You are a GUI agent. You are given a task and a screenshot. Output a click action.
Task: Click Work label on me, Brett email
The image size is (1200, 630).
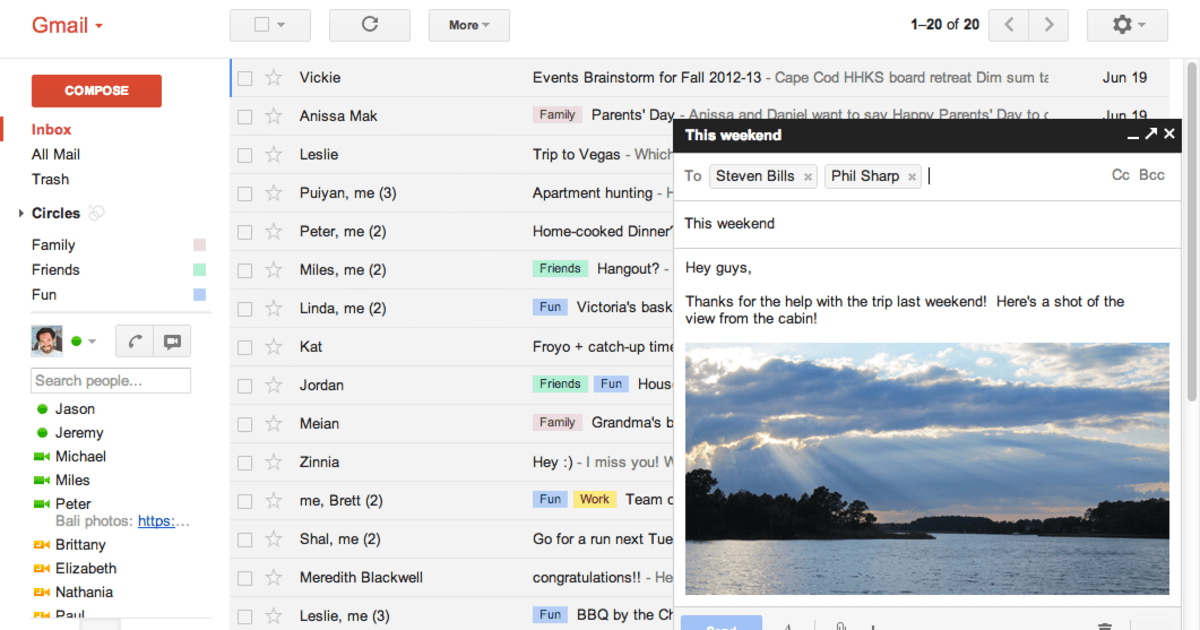(594, 499)
